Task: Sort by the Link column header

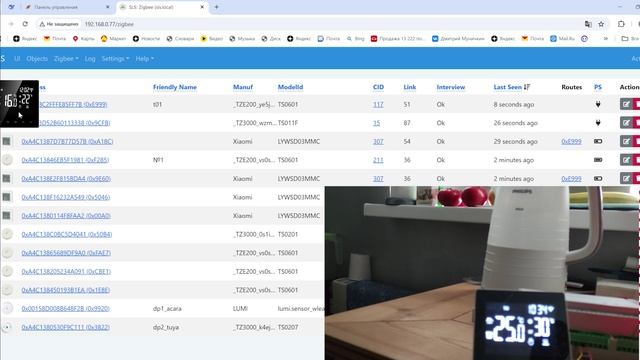Action: [x=410, y=87]
